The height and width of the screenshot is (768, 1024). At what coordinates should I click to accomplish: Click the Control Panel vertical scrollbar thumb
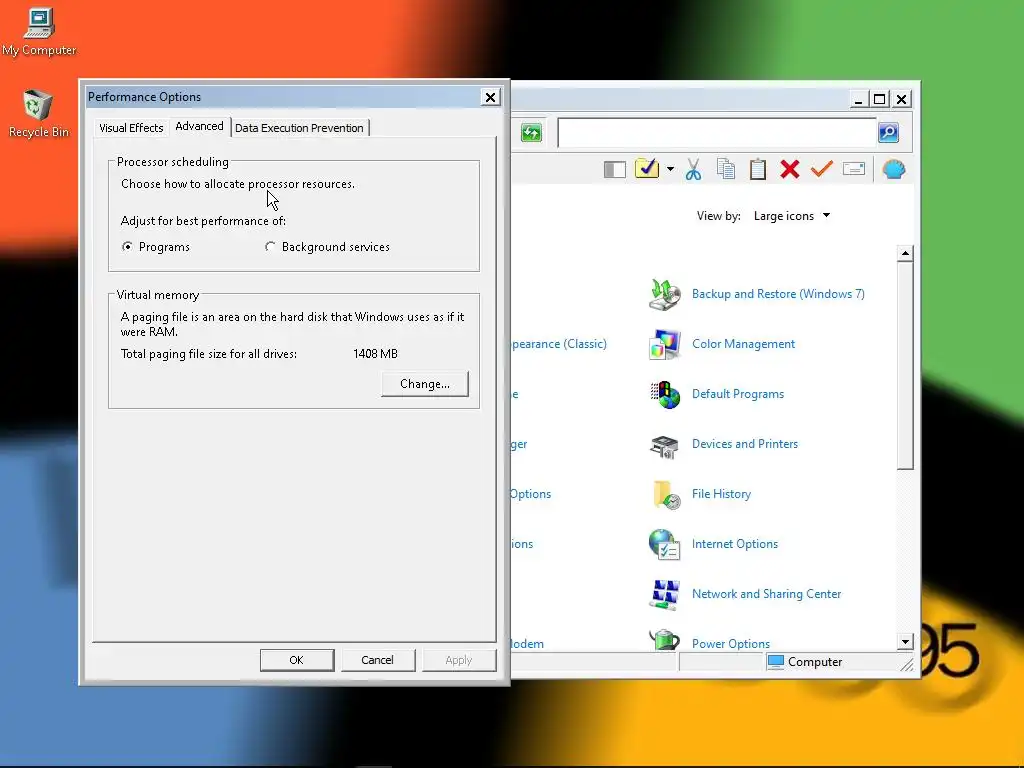pyautogui.click(x=905, y=366)
